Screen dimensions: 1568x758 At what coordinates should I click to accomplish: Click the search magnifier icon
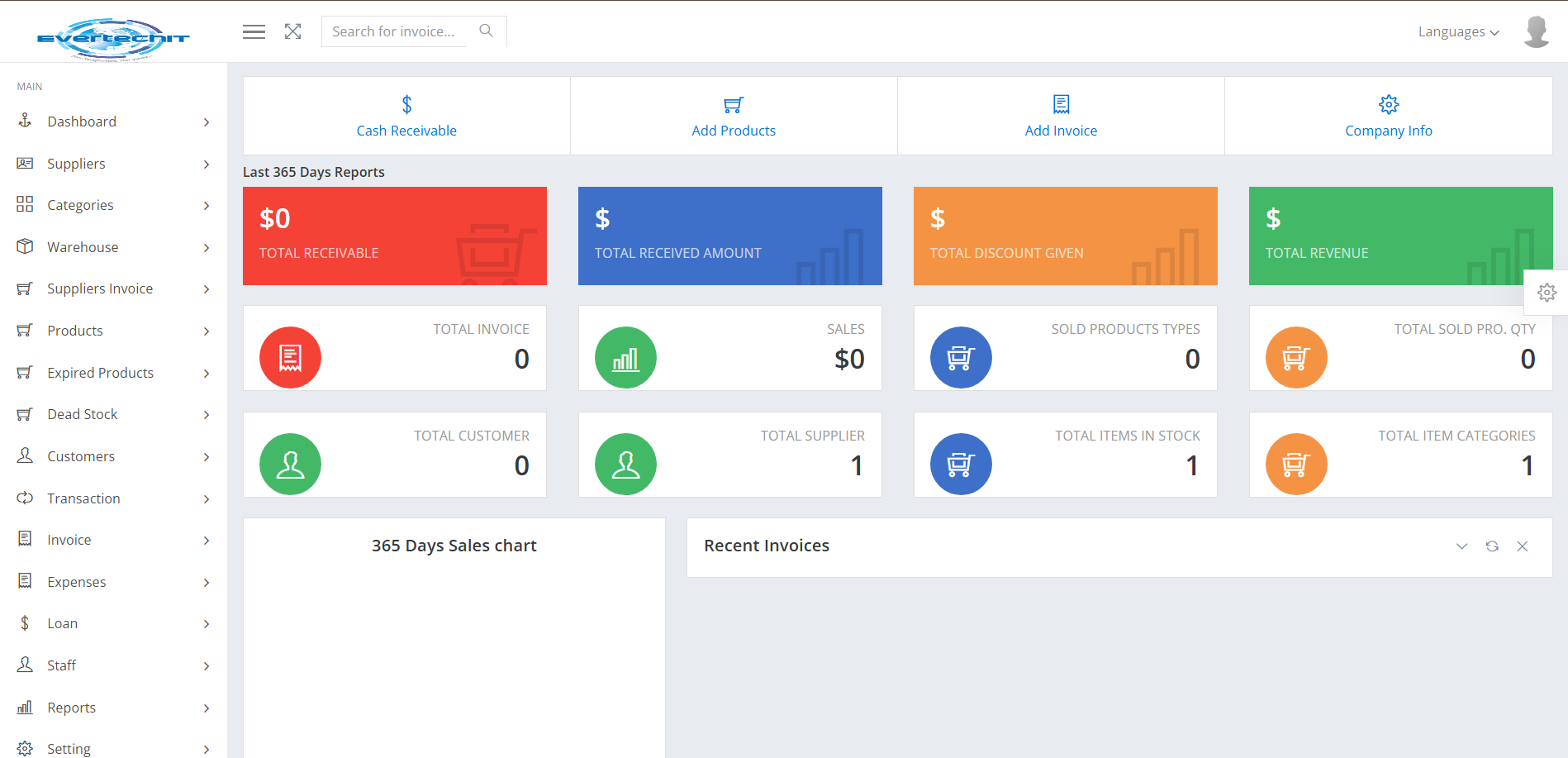pyautogui.click(x=486, y=31)
